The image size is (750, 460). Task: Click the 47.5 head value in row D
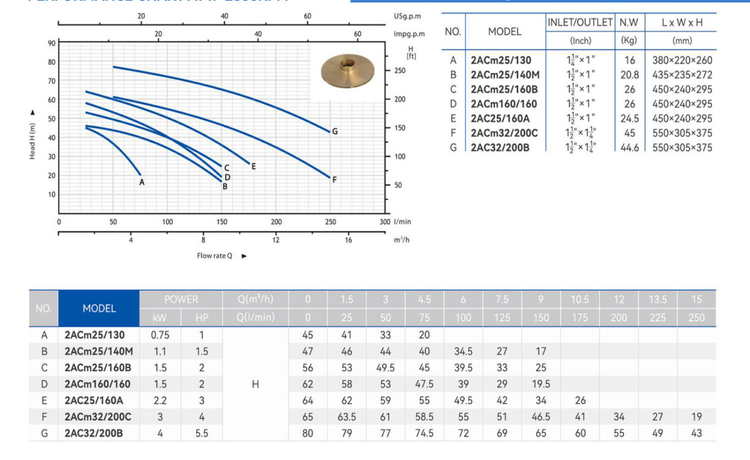point(424,384)
